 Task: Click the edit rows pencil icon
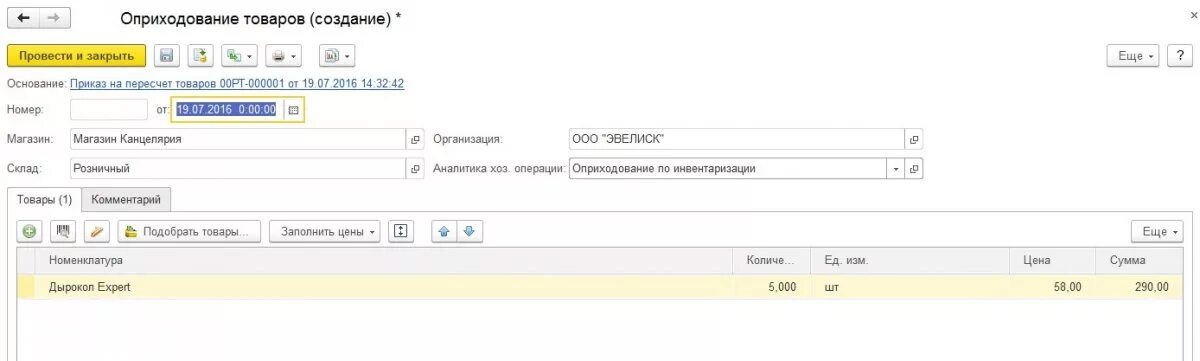click(x=97, y=231)
